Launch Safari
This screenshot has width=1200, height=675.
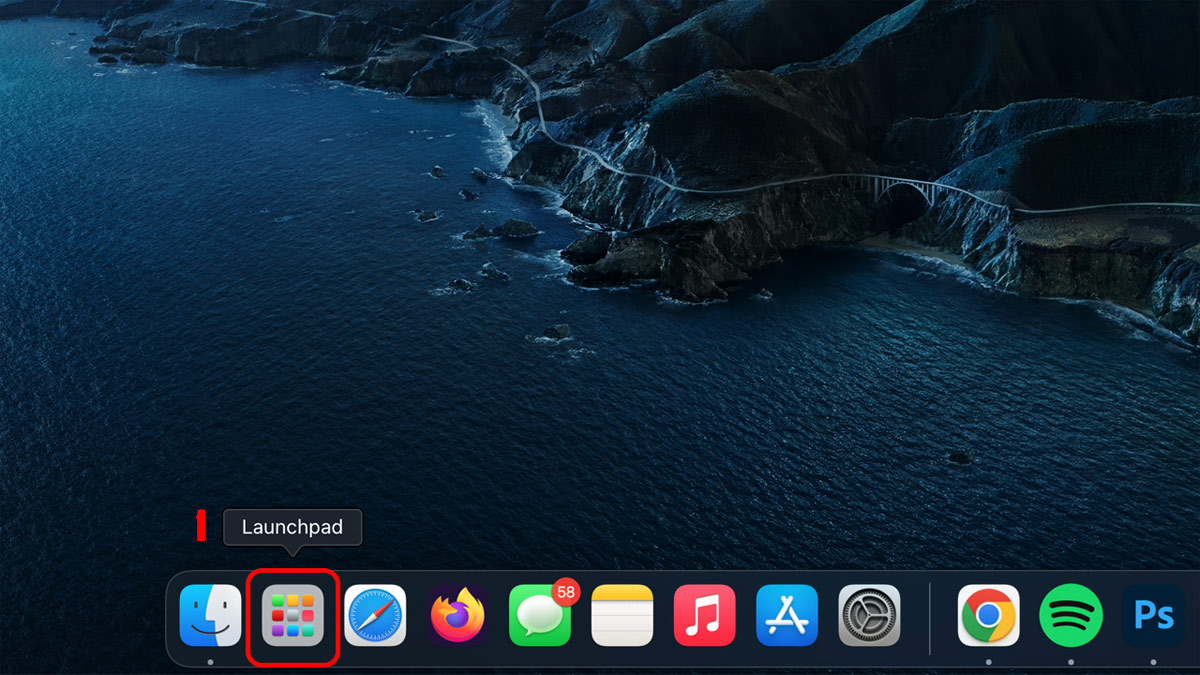tap(374, 616)
